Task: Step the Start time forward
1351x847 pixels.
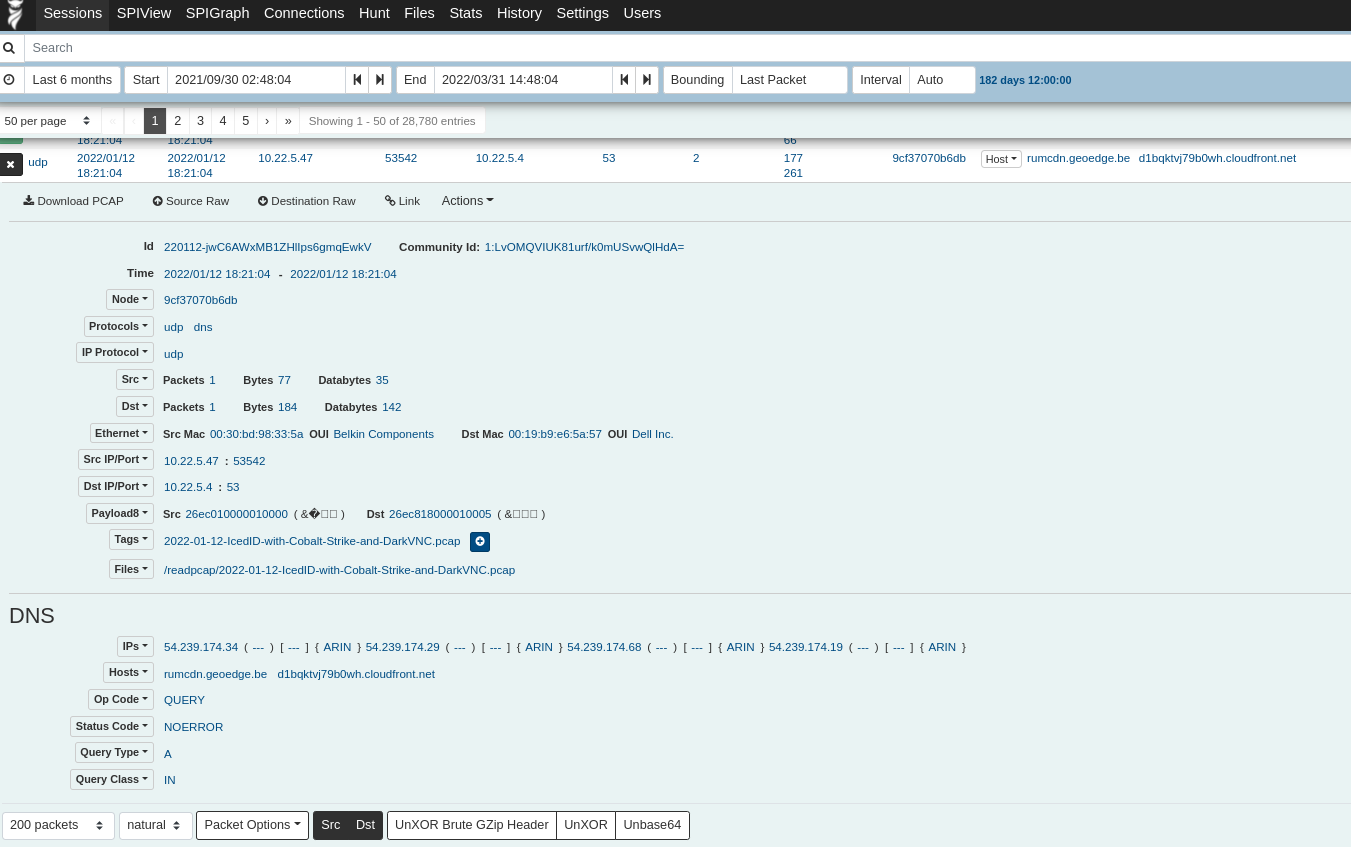Action: pos(380,80)
